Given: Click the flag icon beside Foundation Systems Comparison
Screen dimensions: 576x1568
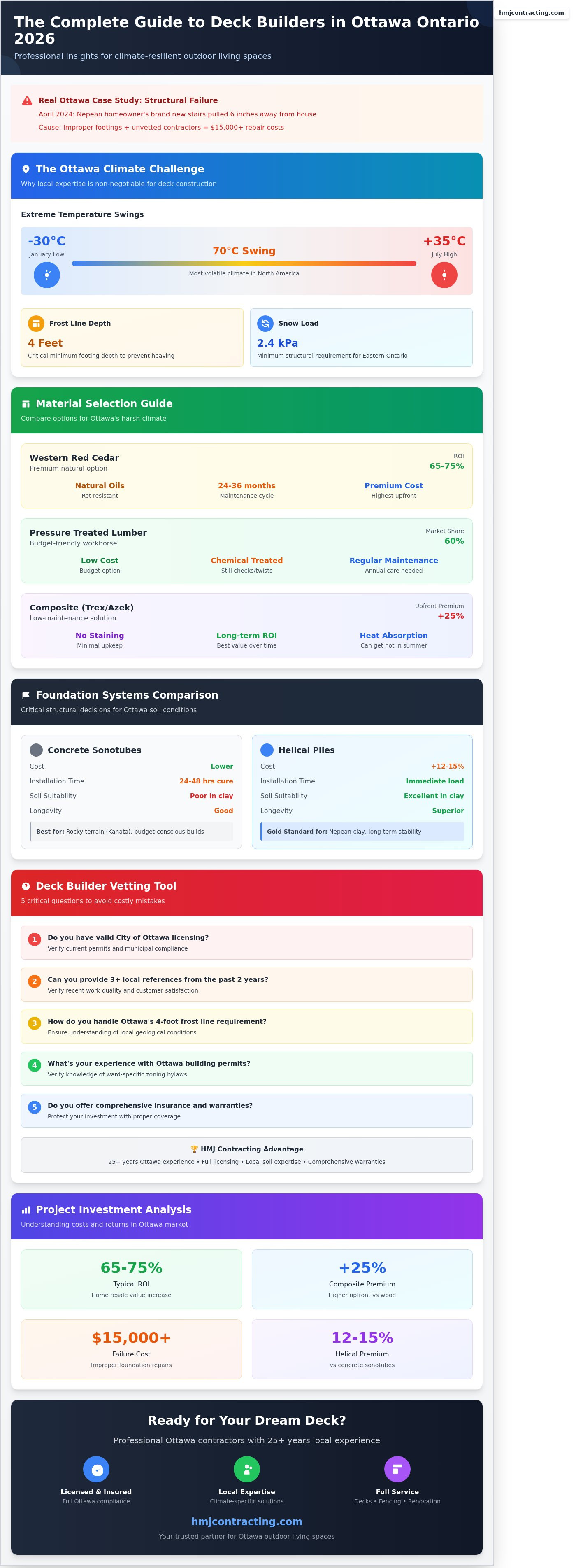Looking at the screenshot, I should click(x=26, y=696).
